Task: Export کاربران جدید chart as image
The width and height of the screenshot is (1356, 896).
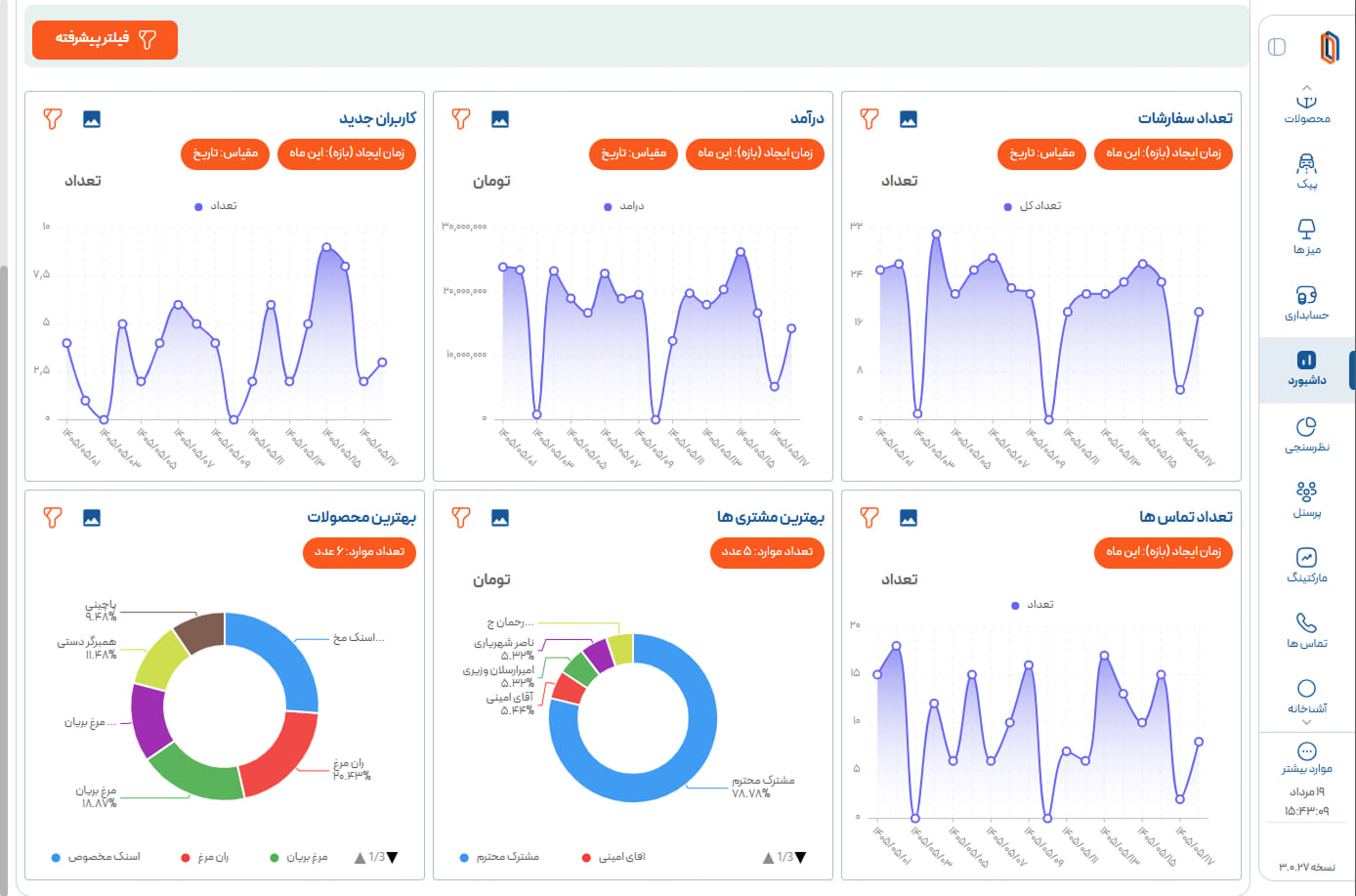Action: coord(92,119)
